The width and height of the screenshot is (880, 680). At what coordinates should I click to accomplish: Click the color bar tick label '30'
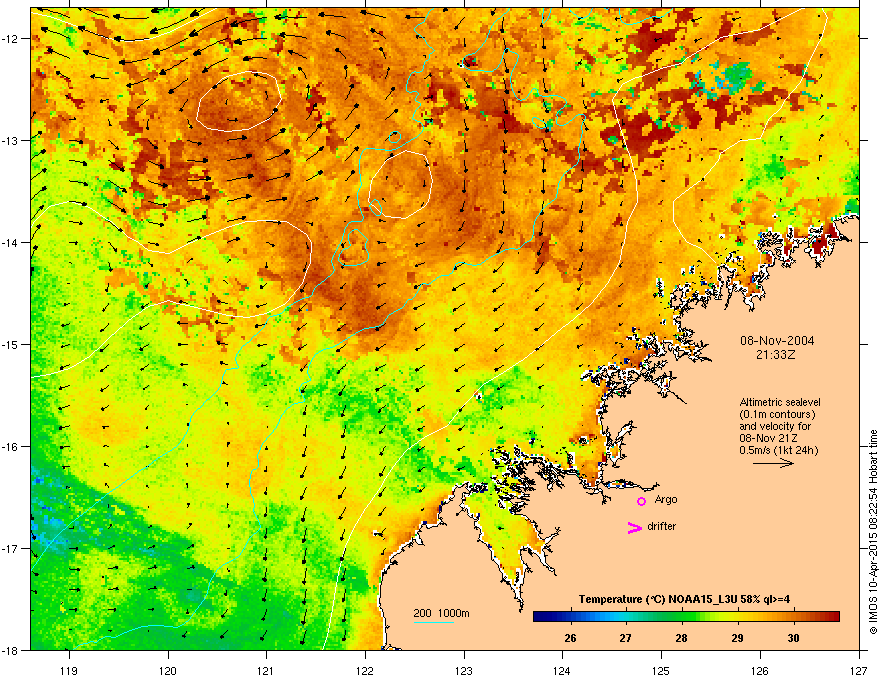pos(792,638)
